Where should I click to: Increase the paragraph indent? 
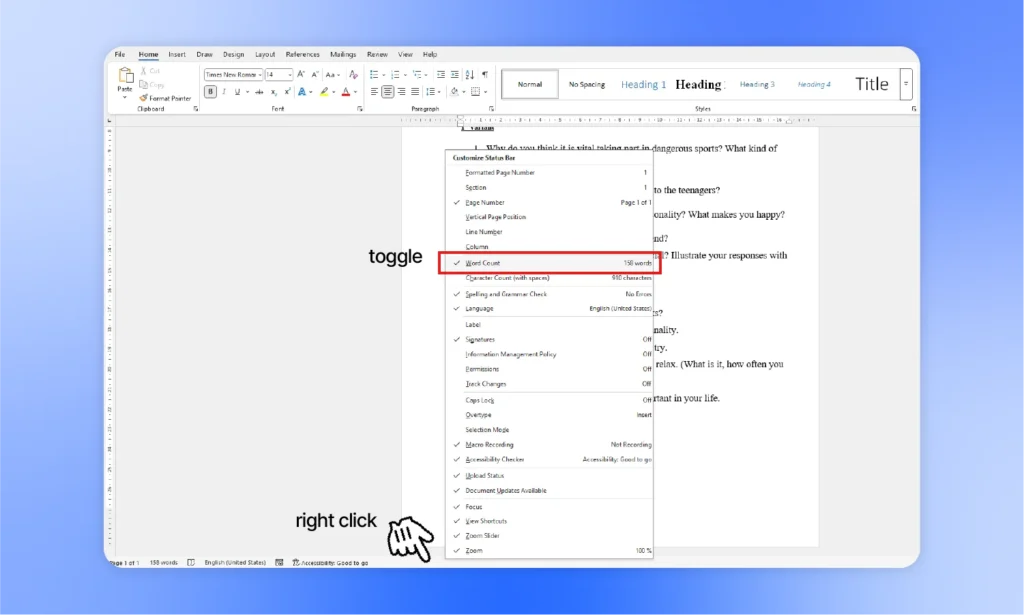(x=455, y=74)
